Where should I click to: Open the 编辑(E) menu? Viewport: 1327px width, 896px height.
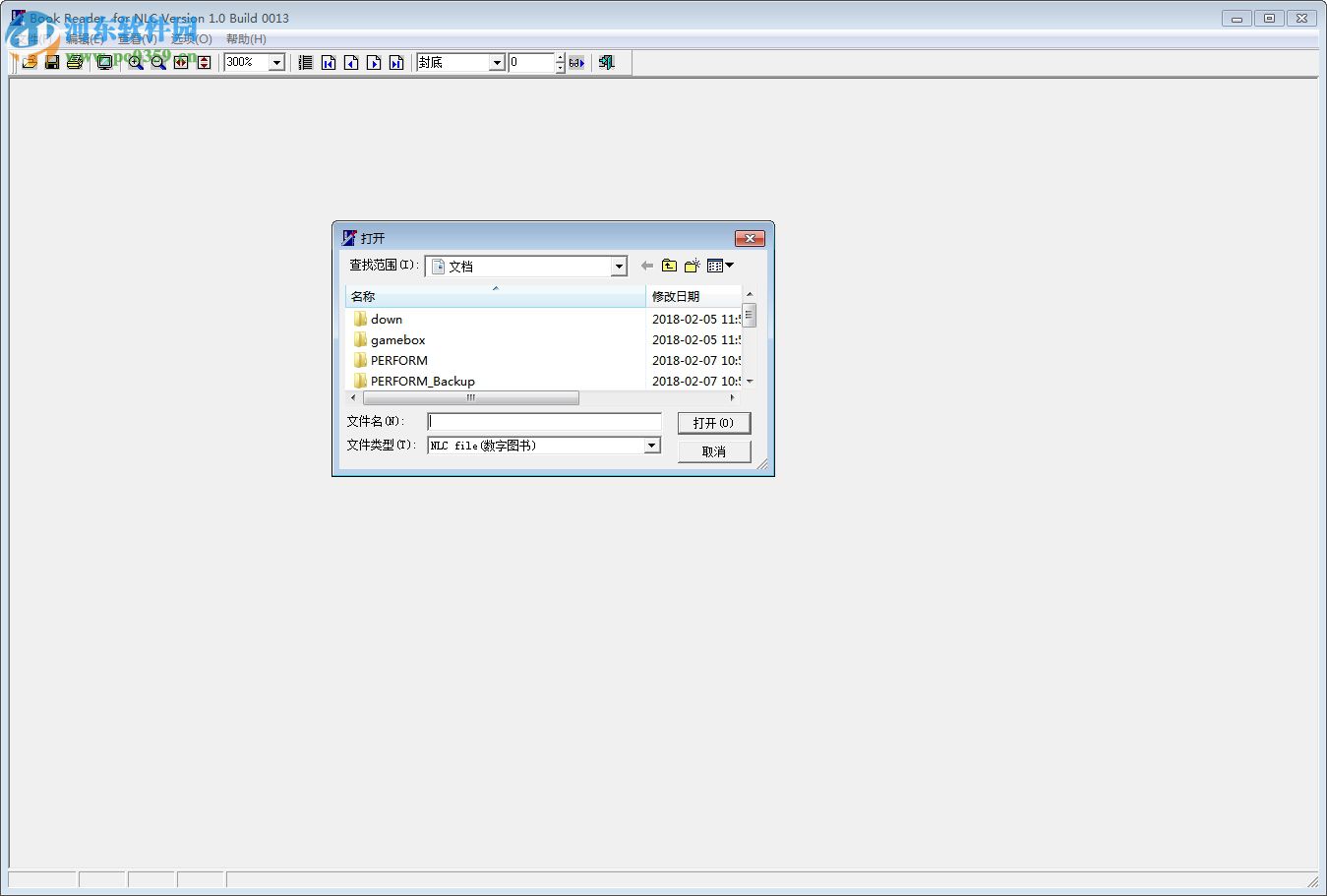86,39
